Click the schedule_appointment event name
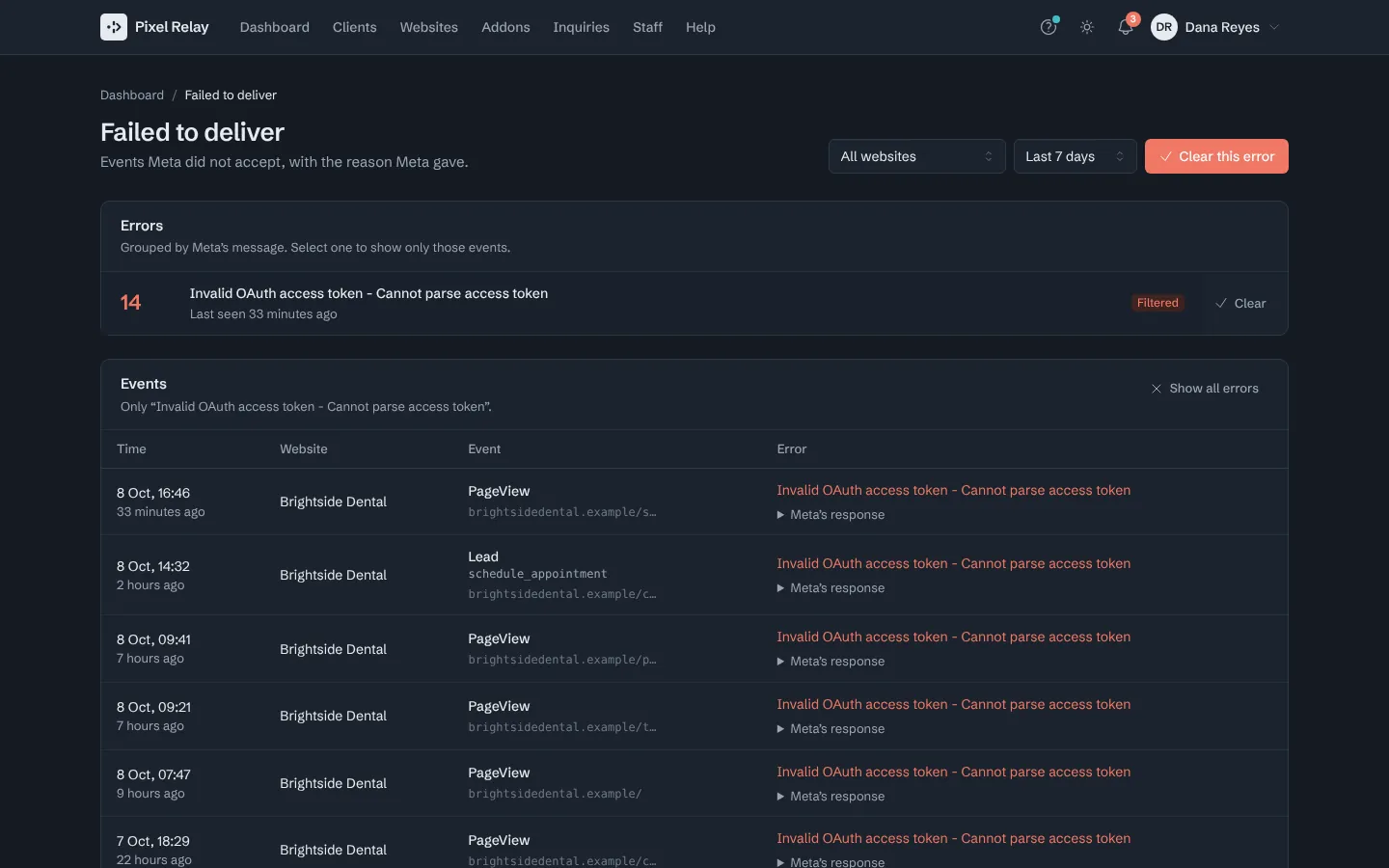This screenshot has width=1389, height=868. (537, 574)
